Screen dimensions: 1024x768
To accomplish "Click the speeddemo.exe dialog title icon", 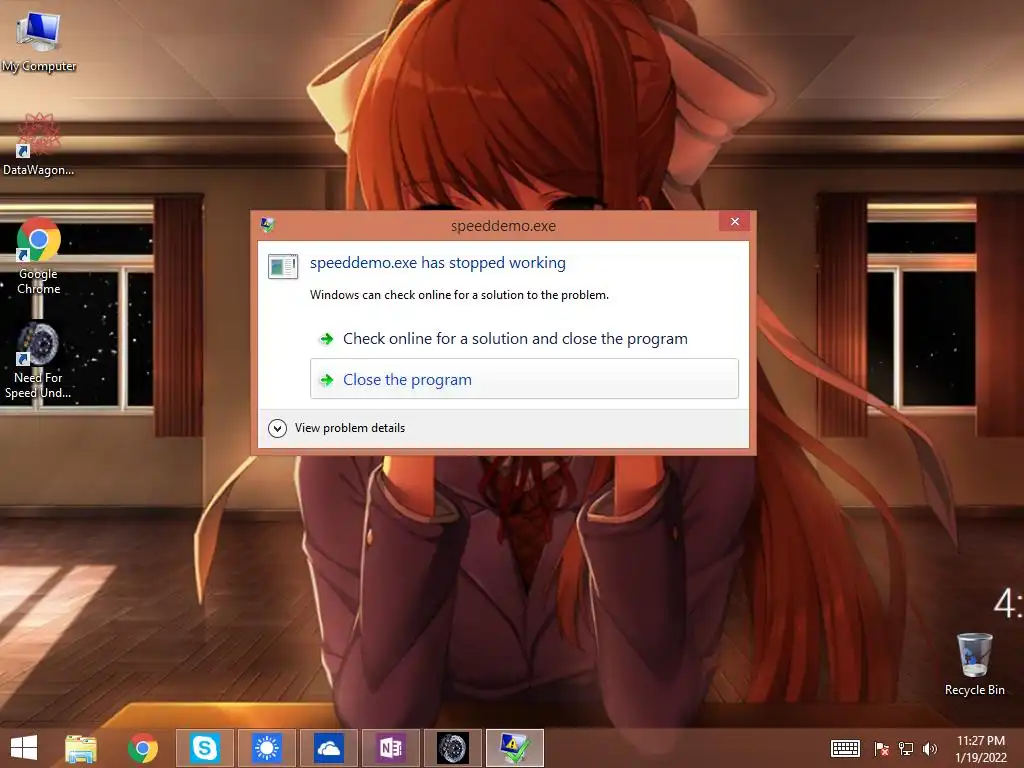I will (x=267, y=225).
